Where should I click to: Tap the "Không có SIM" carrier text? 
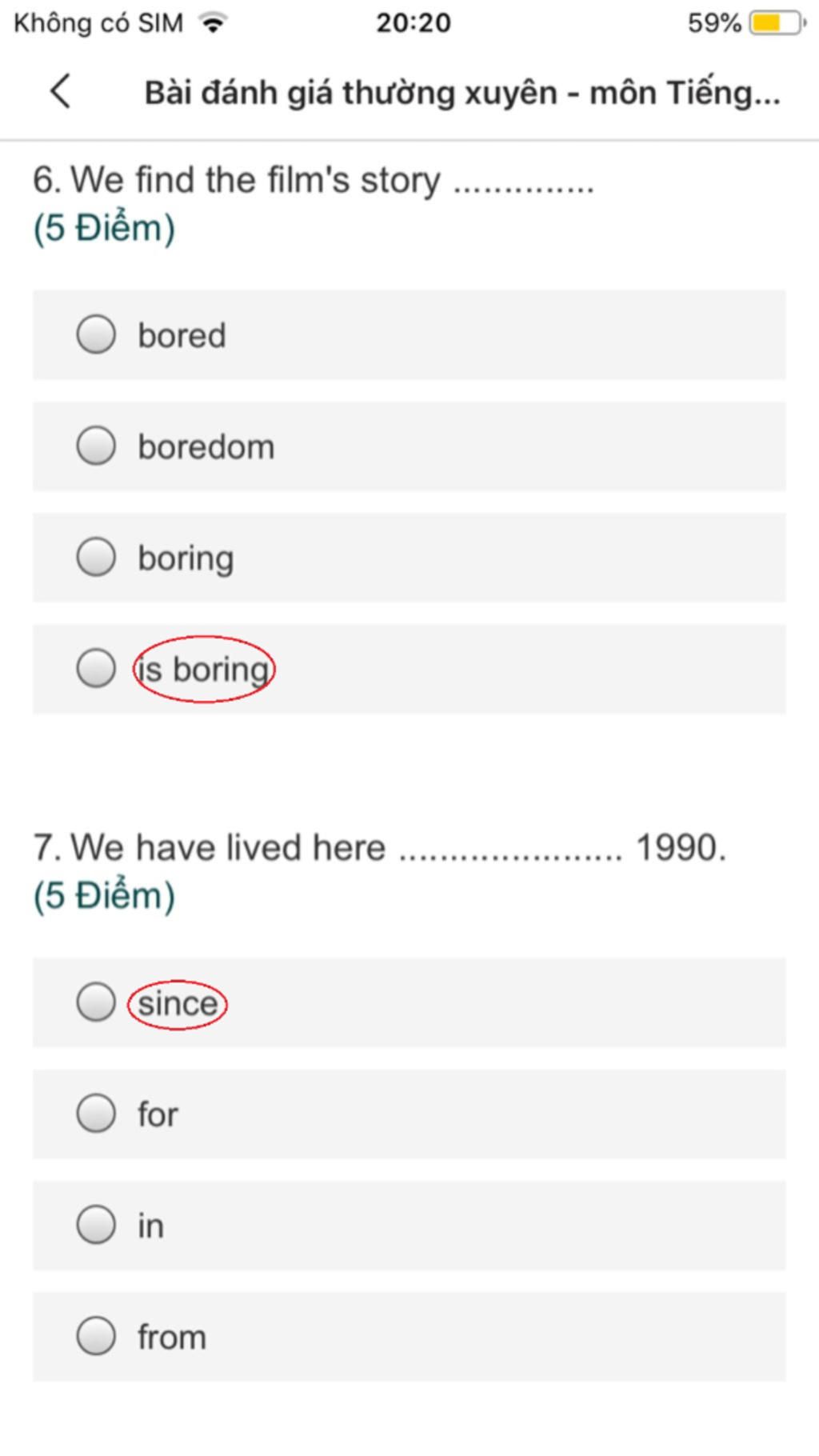pos(98,23)
